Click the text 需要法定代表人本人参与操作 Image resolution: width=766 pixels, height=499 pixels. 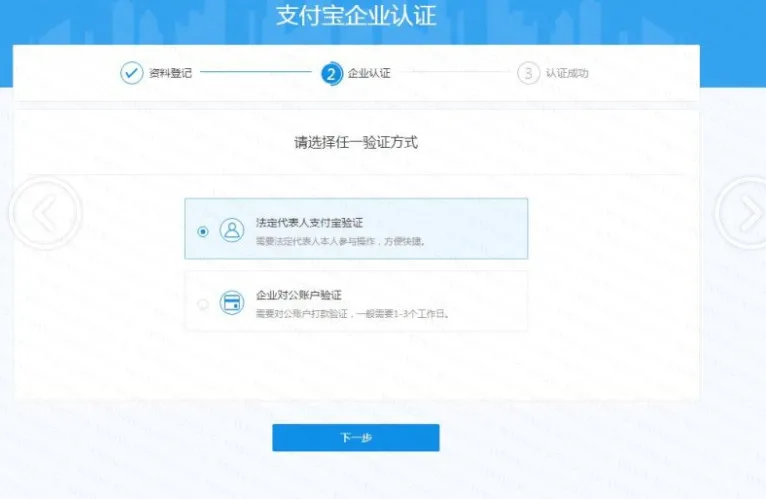click(x=316, y=241)
